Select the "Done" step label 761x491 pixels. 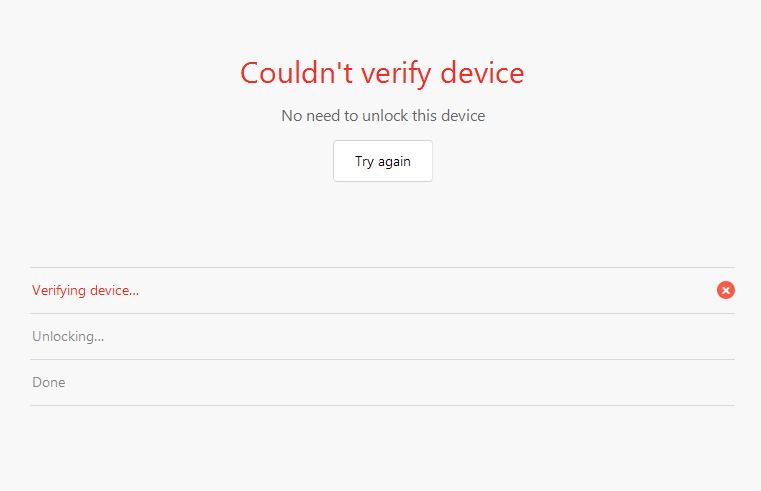click(49, 383)
